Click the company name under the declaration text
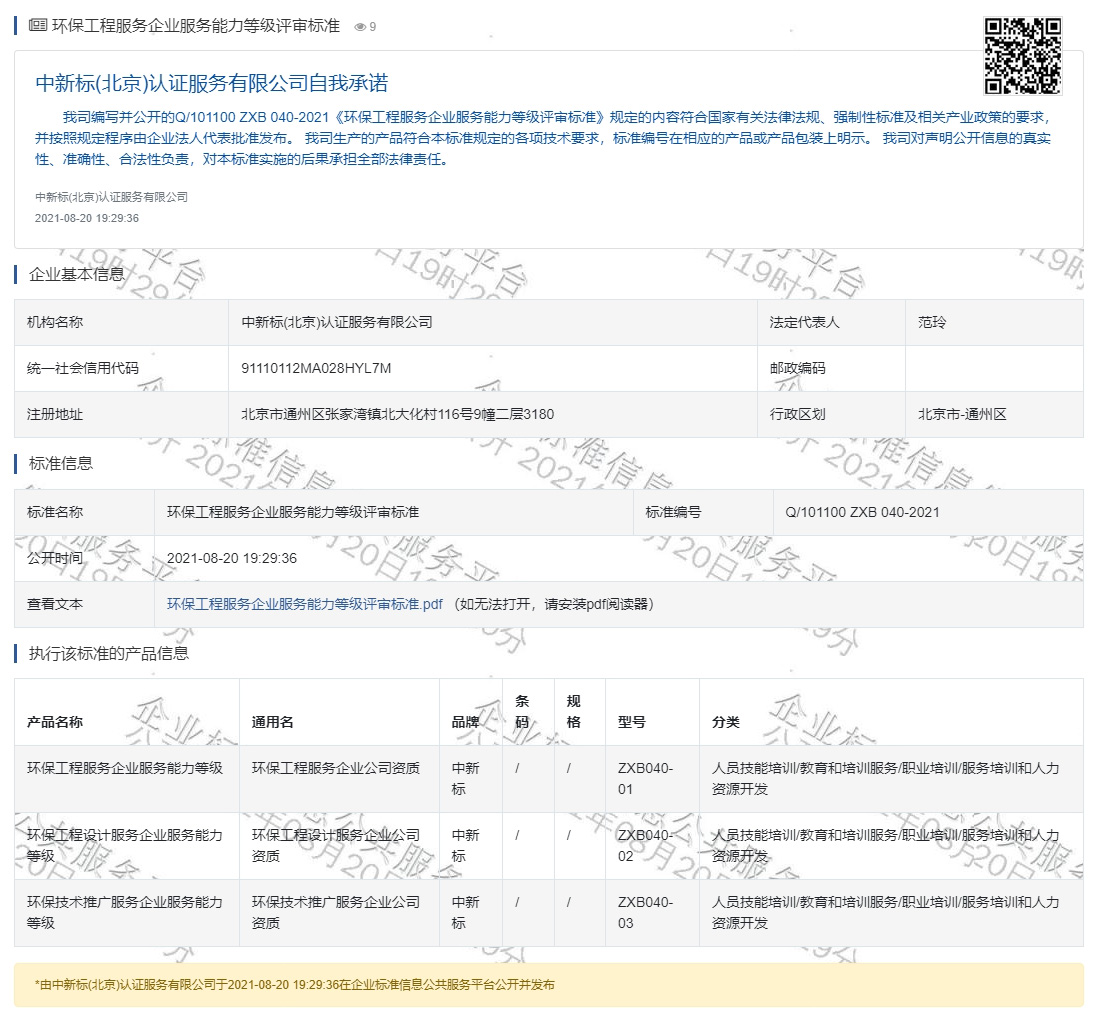Viewport: 1098px width, 1017px height. click(111, 198)
